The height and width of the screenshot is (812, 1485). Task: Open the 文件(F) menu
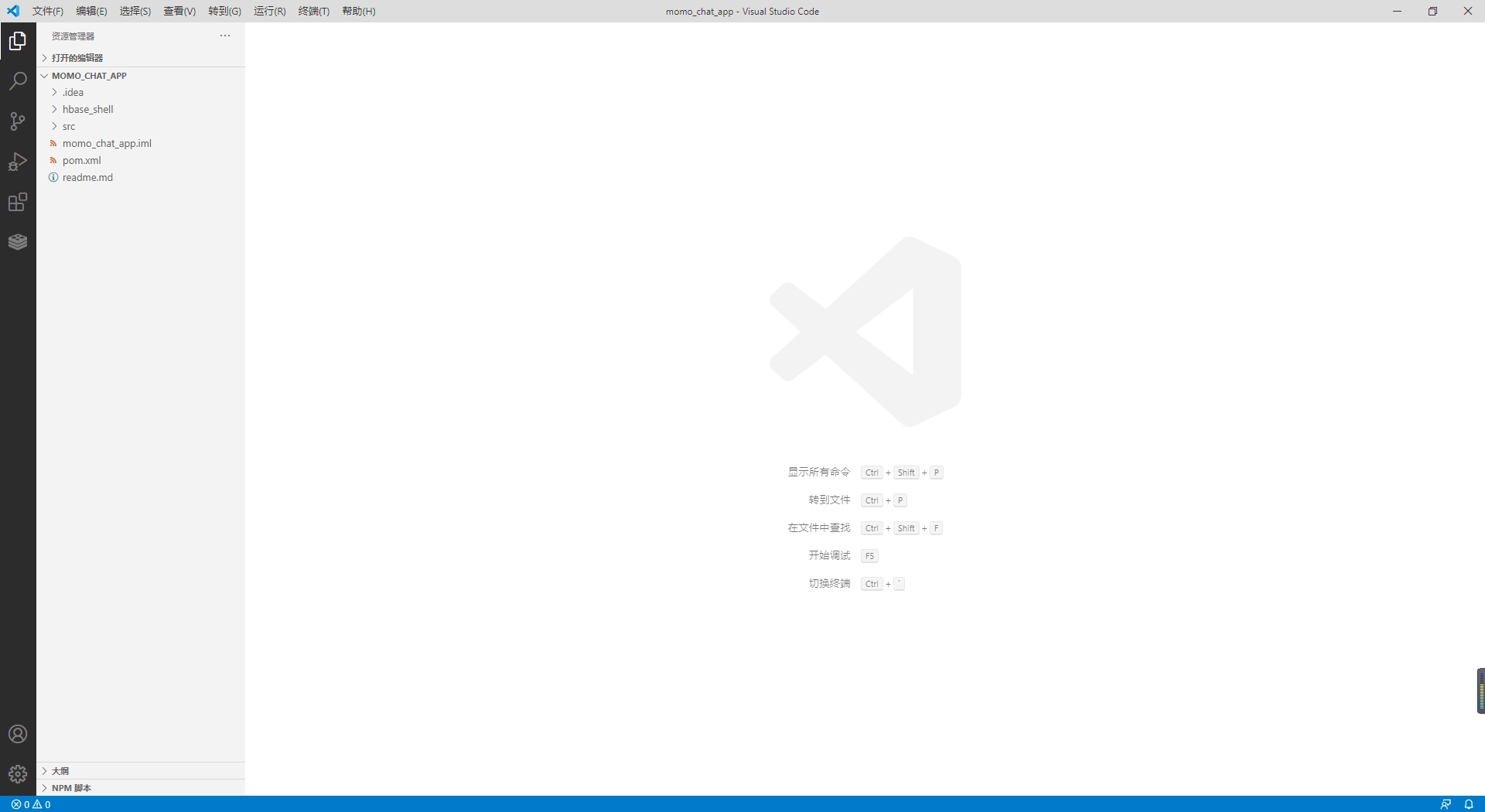48,11
